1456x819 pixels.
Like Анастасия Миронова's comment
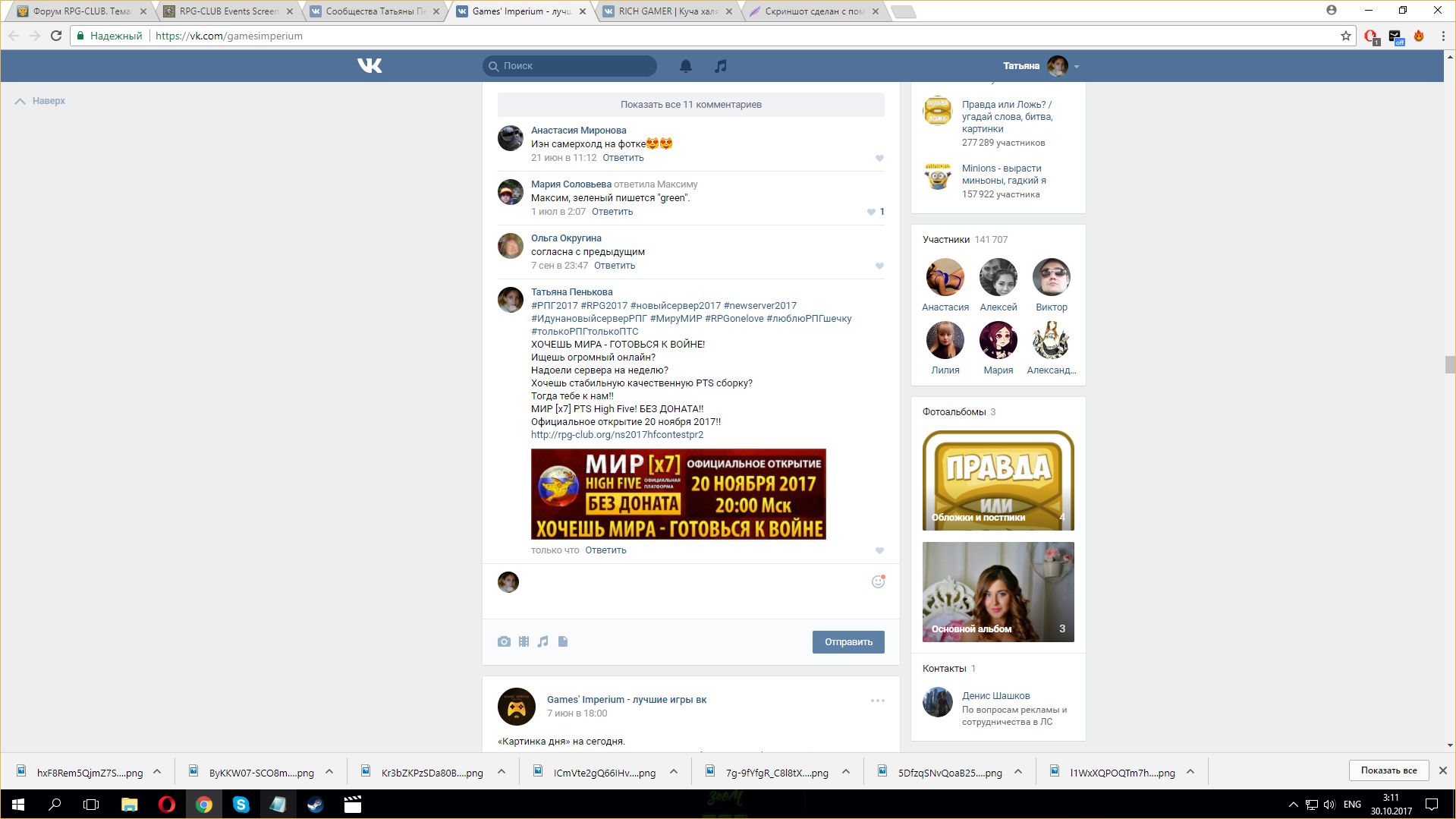[879, 158]
